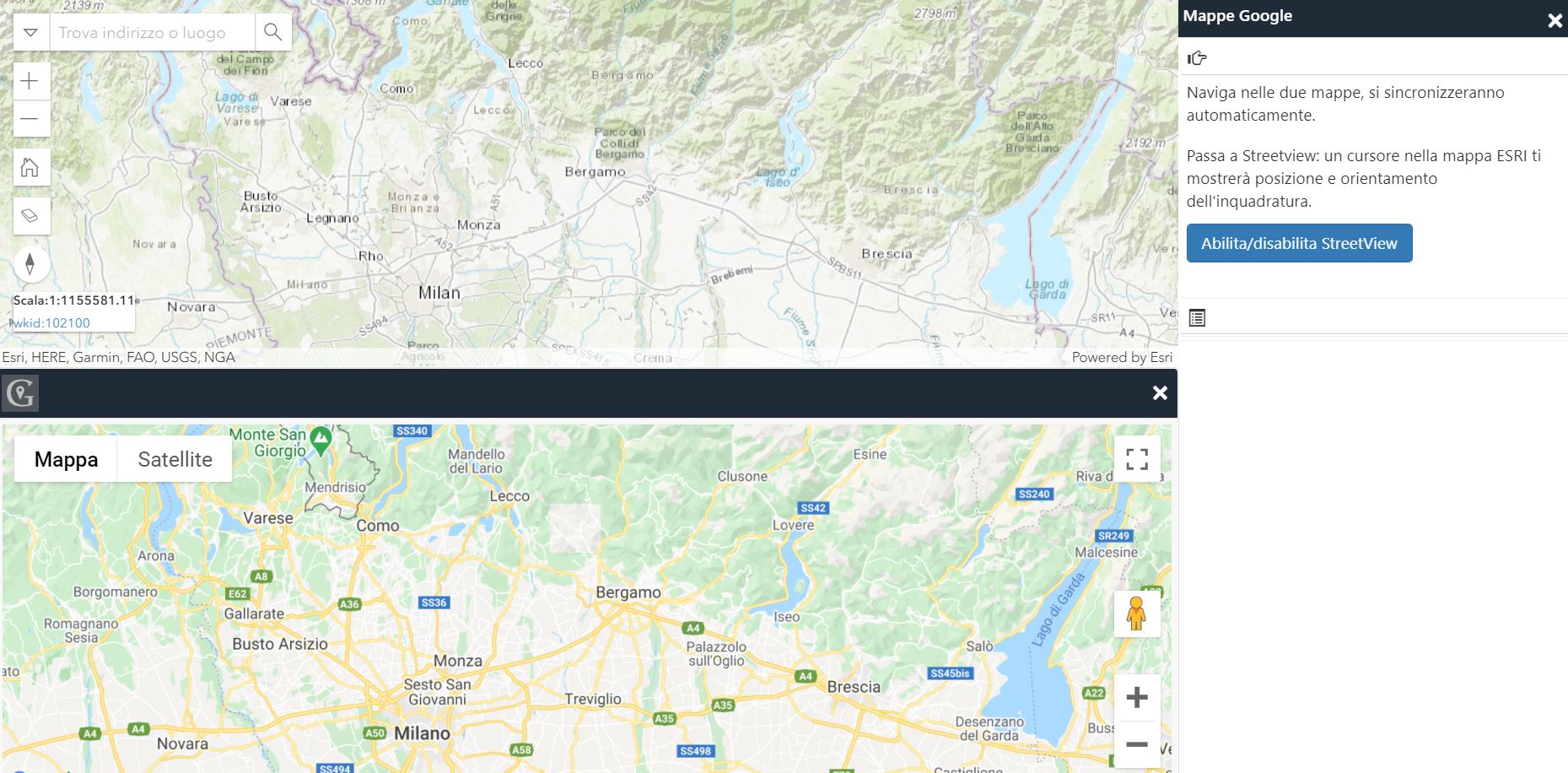Click the Google widget logo icon

tap(20, 393)
